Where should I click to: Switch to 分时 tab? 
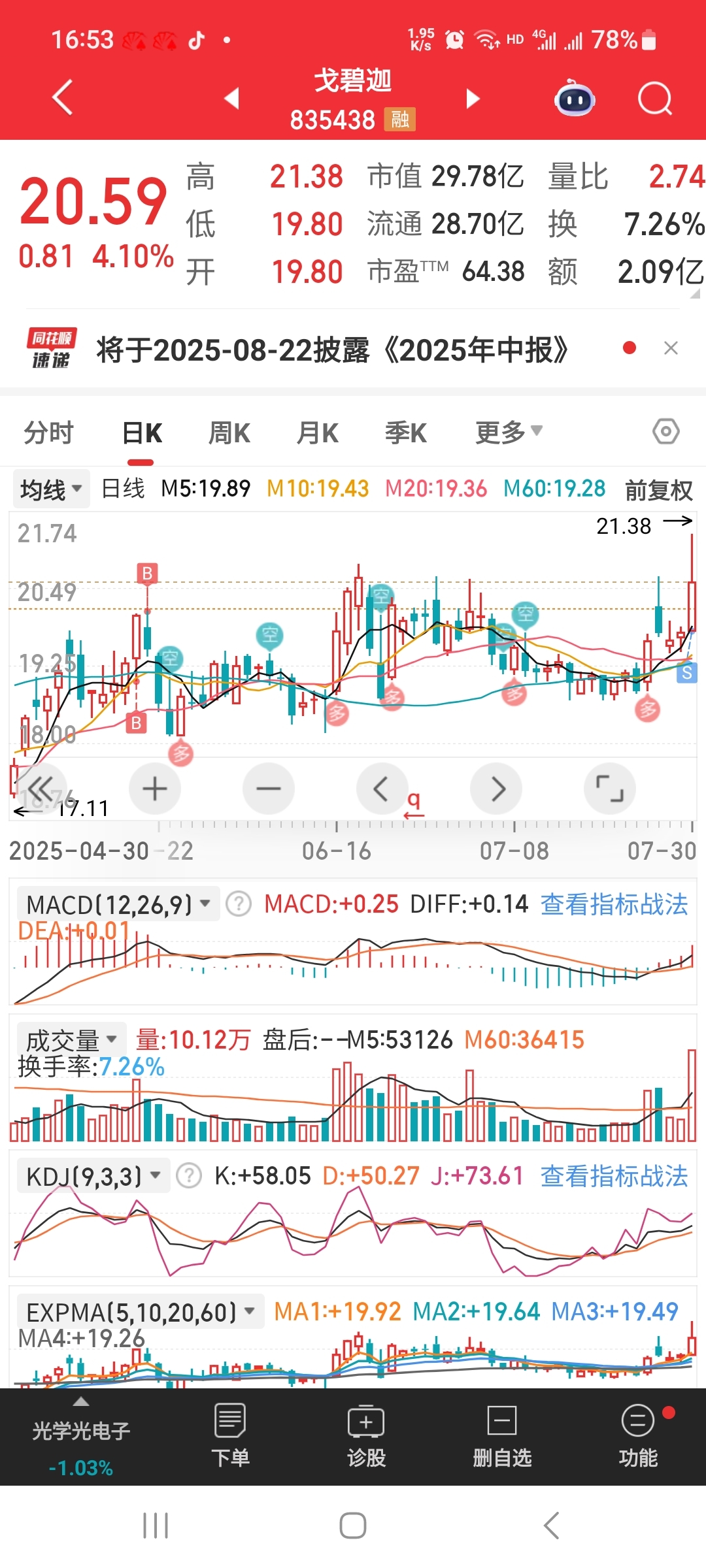[48, 433]
